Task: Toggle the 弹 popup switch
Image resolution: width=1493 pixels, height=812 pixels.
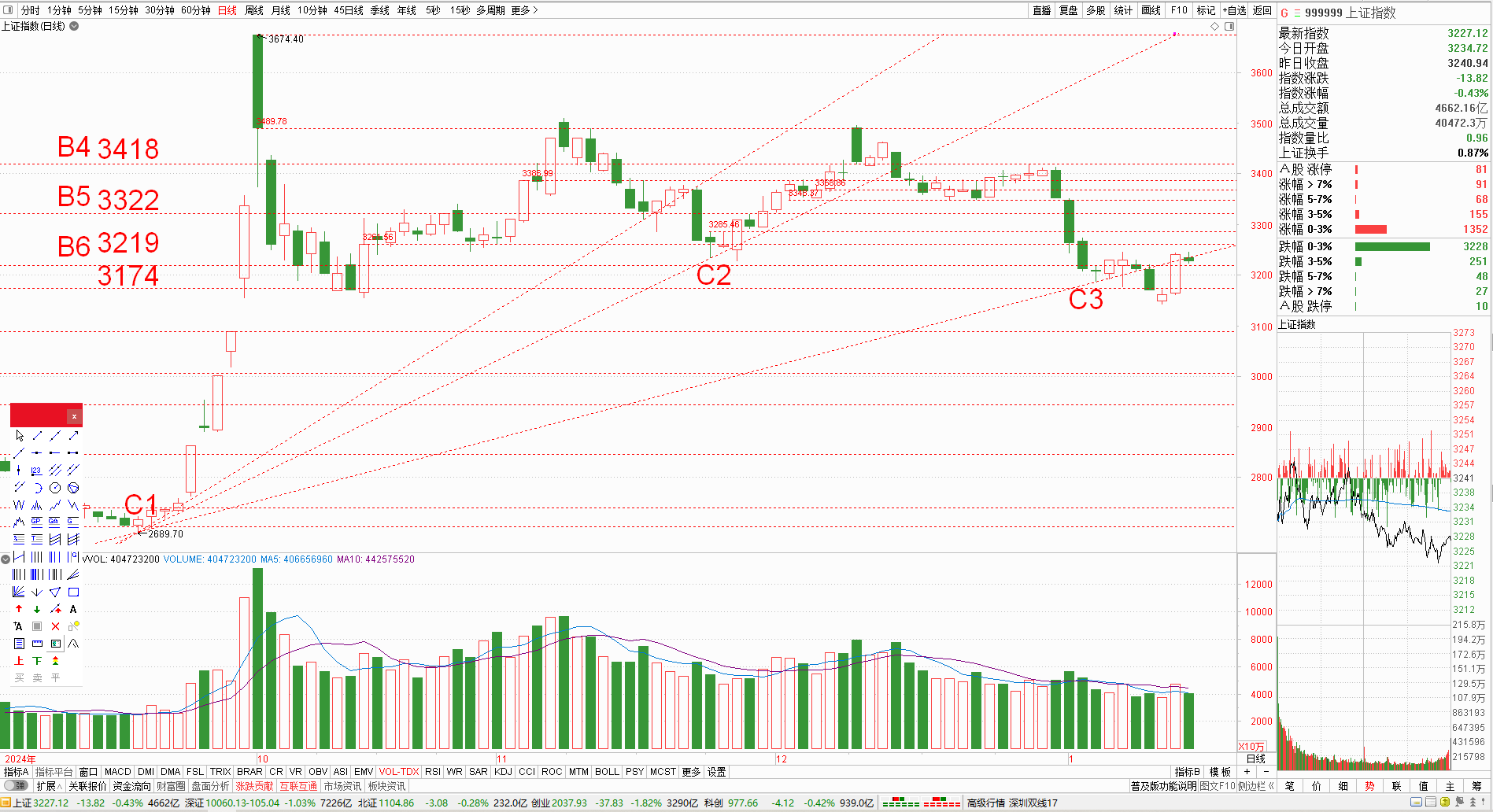Action: (x=16, y=786)
